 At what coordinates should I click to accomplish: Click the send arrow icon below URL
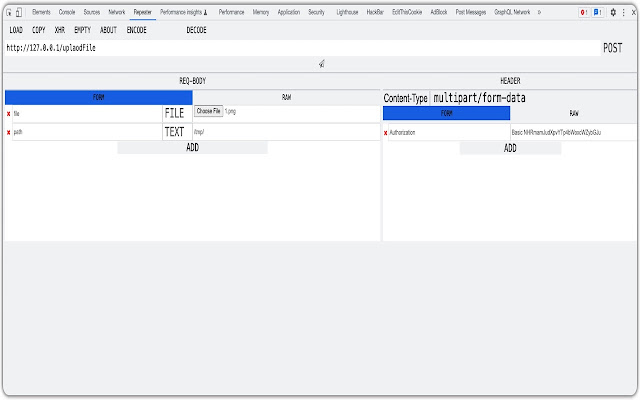(x=320, y=63)
